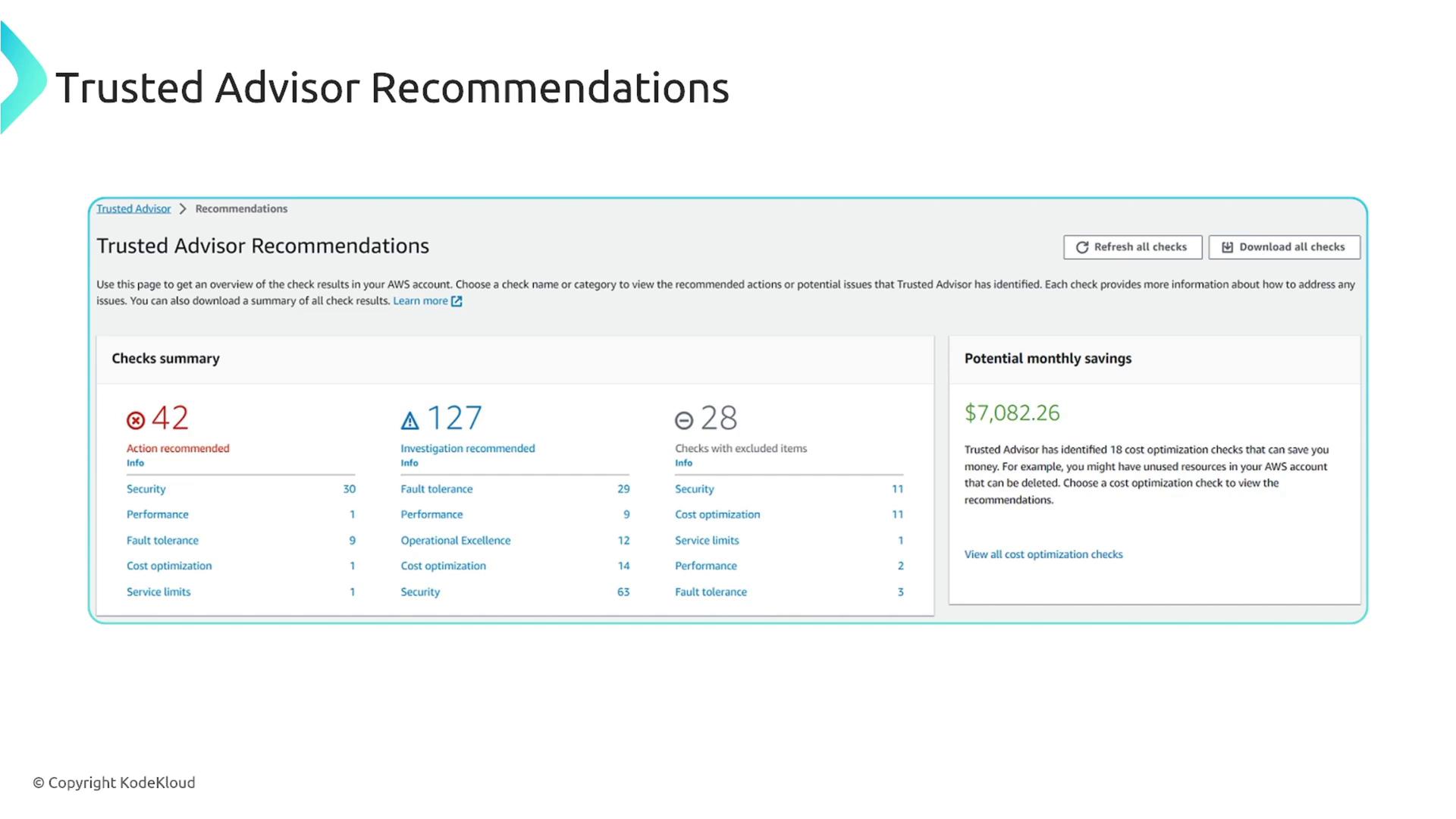The height and width of the screenshot is (819, 1456).
Task: Open View all cost optimization checks link
Action: tap(1043, 554)
